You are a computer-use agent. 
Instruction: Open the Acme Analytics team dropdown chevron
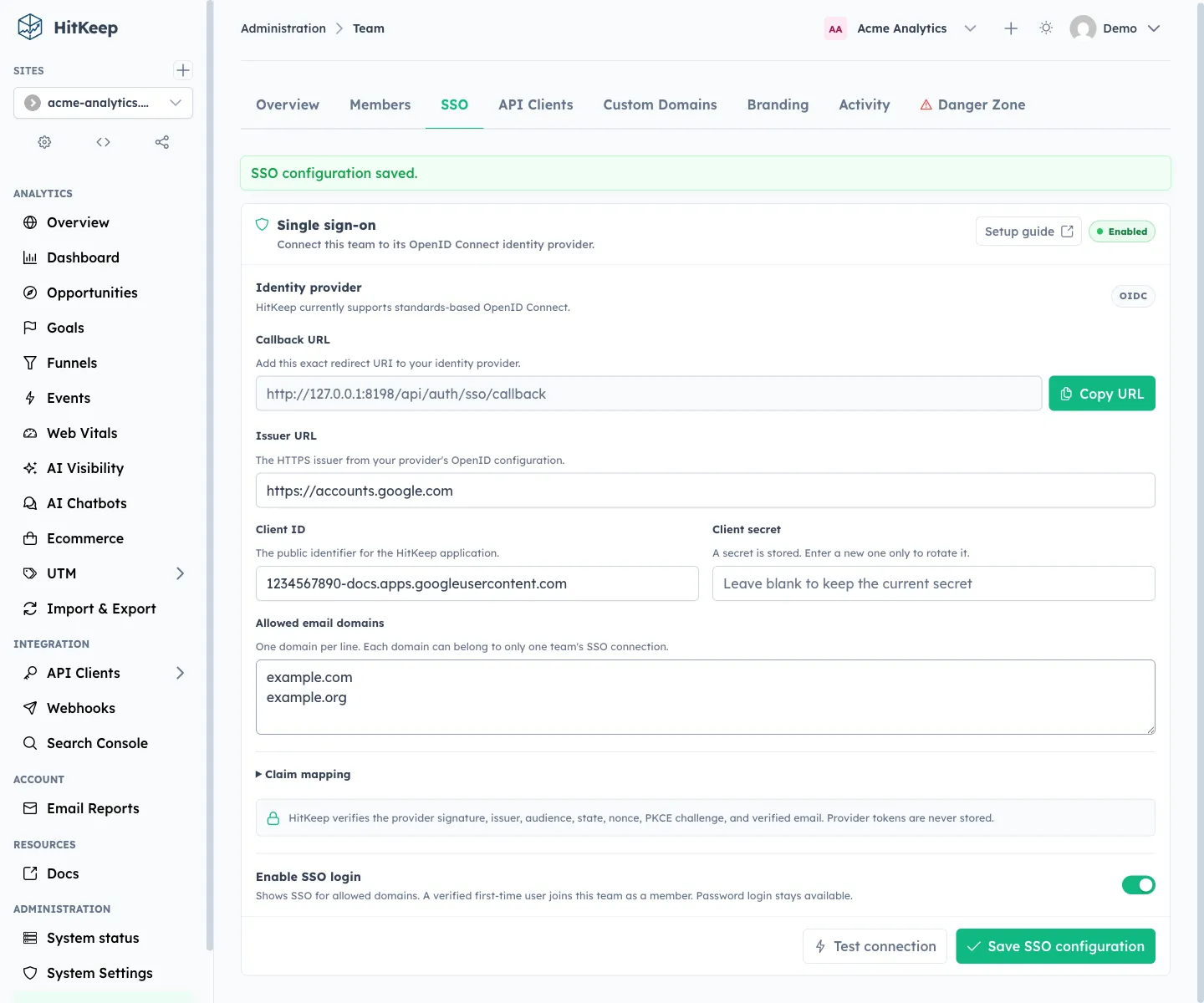(970, 28)
